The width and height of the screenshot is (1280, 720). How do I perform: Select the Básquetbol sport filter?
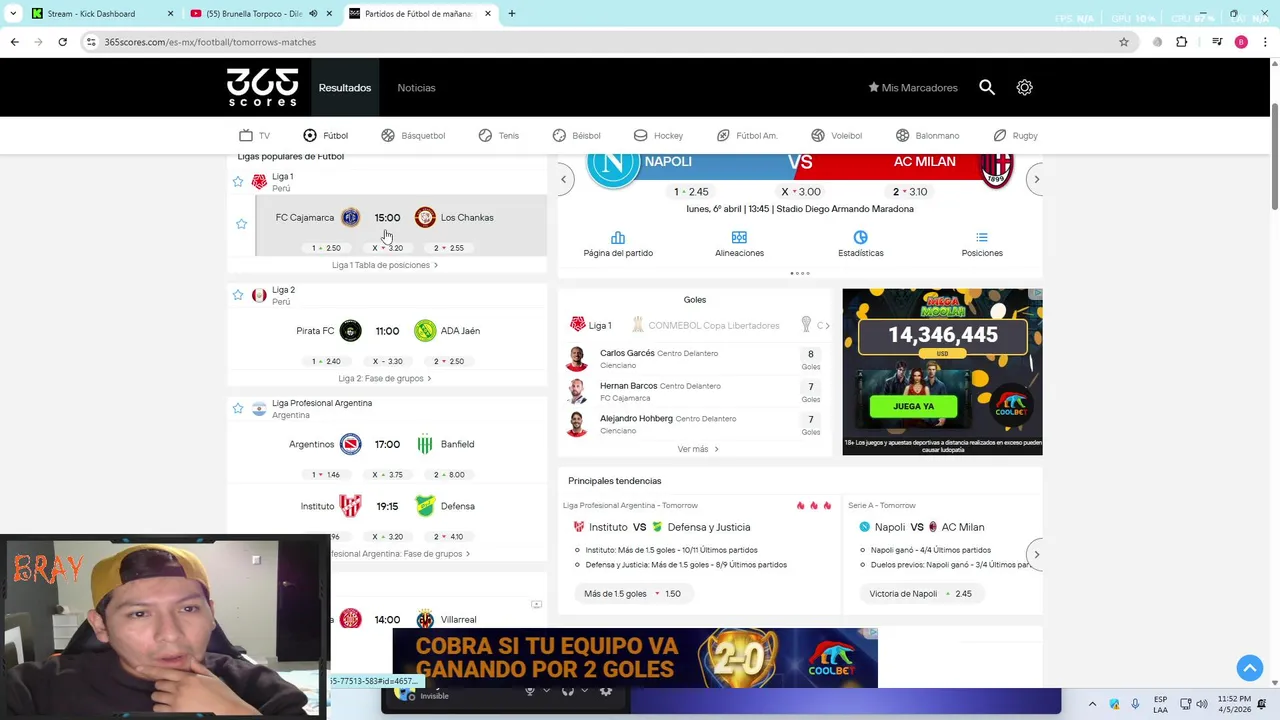413,135
